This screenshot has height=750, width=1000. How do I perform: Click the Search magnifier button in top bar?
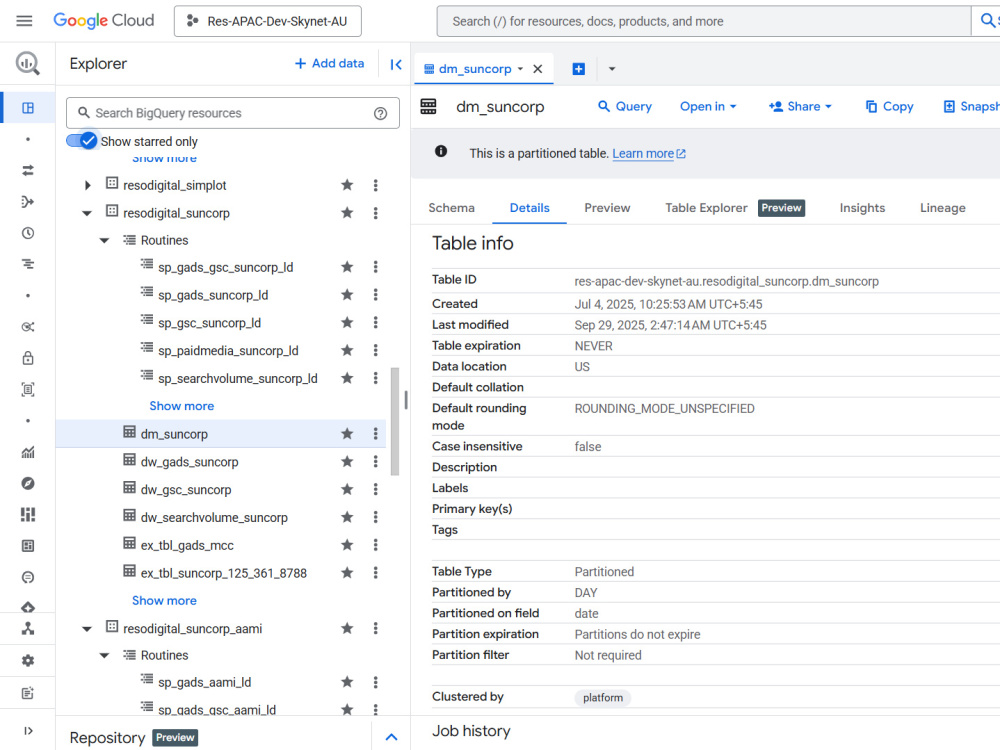987,21
